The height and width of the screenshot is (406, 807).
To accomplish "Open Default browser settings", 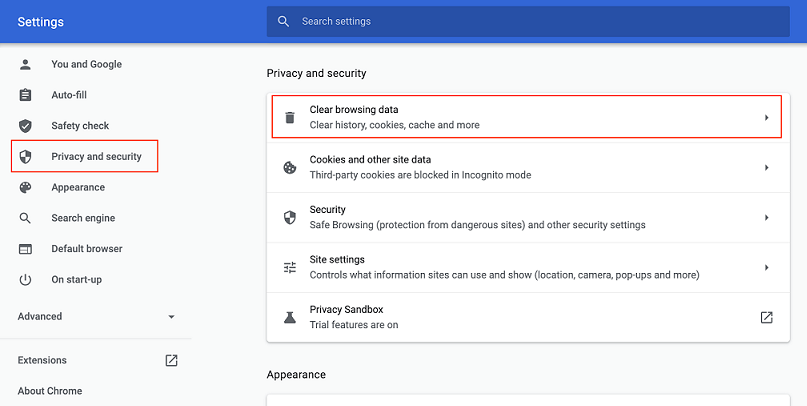I will 87,249.
